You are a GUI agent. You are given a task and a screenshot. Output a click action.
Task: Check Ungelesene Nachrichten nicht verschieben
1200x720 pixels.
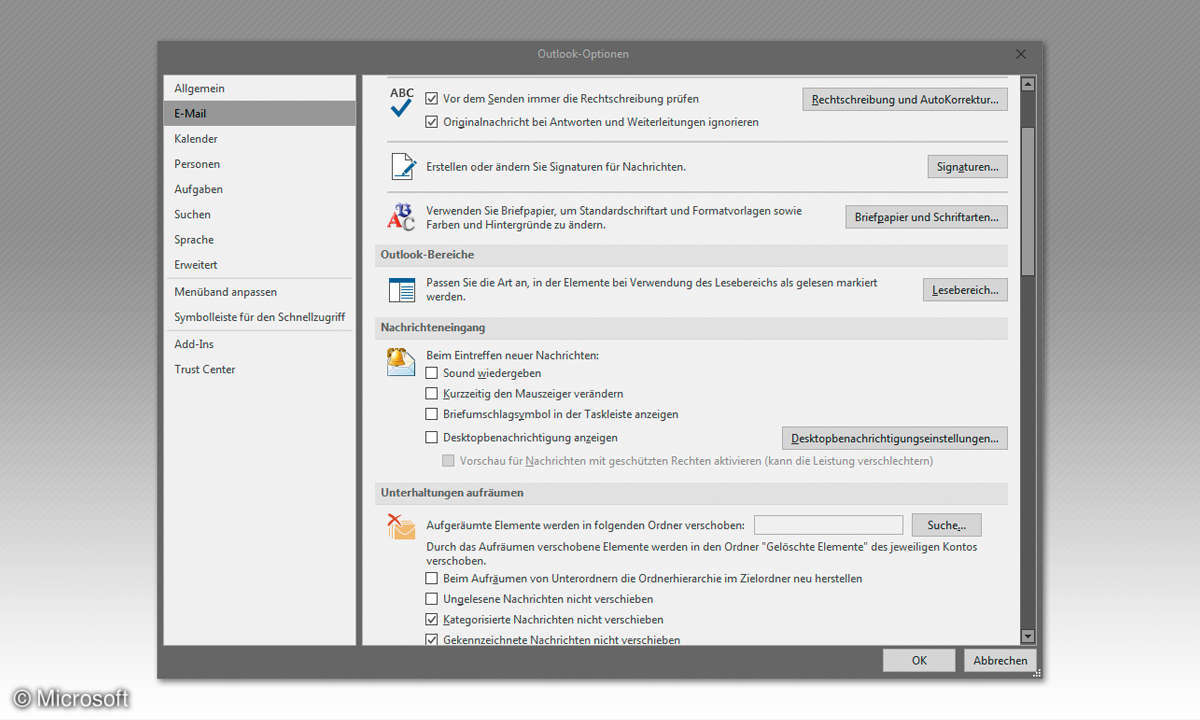(x=432, y=599)
